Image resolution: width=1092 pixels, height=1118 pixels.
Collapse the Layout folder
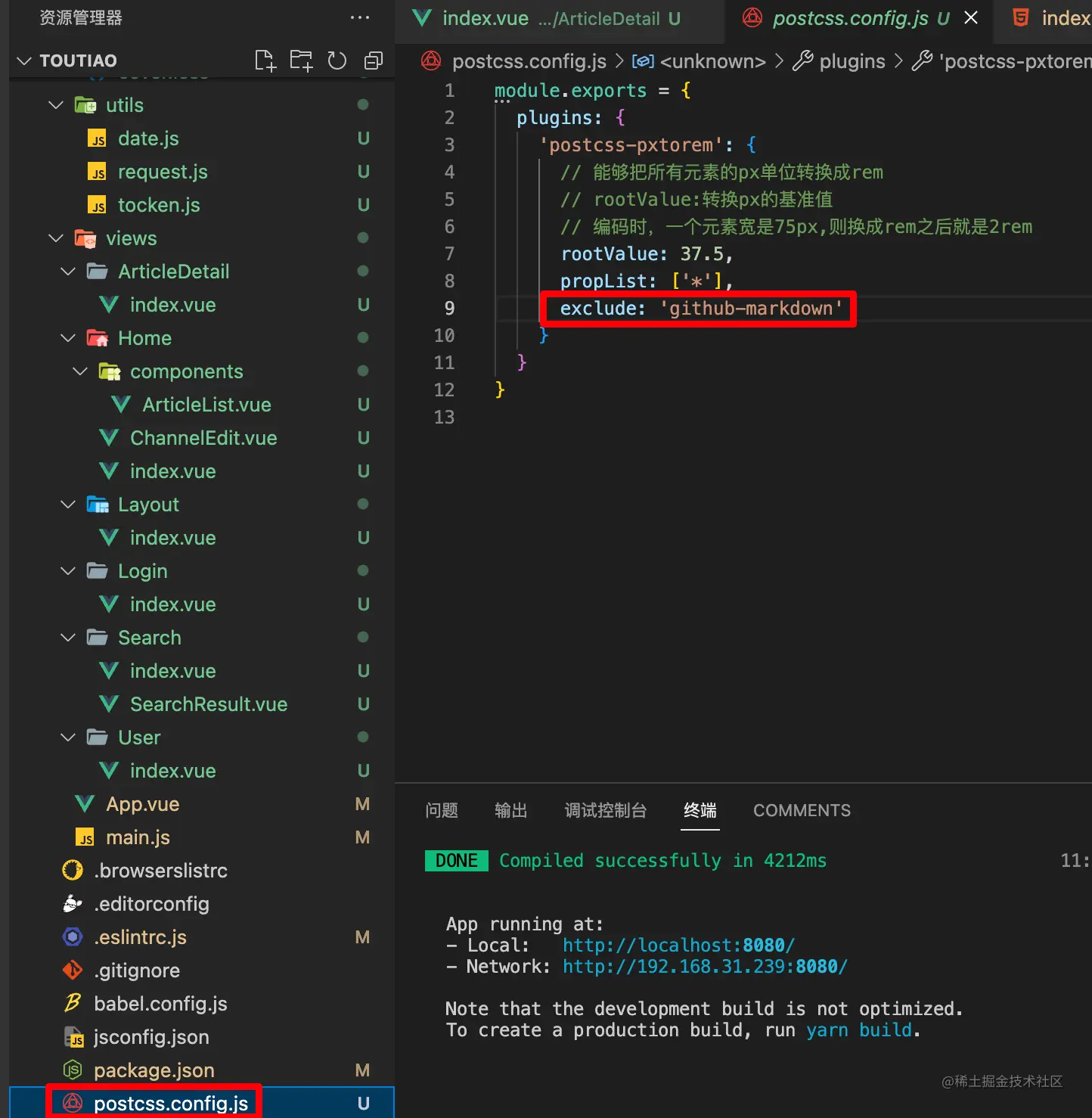click(x=68, y=505)
